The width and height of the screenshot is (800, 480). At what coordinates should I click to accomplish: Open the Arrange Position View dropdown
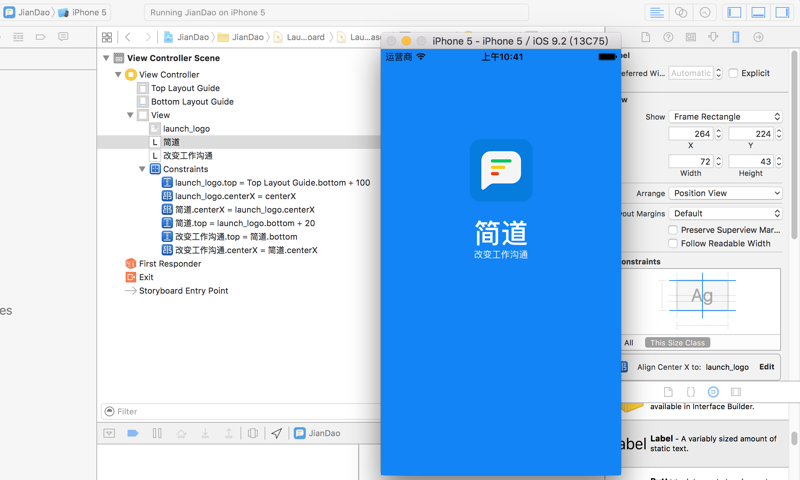725,193
